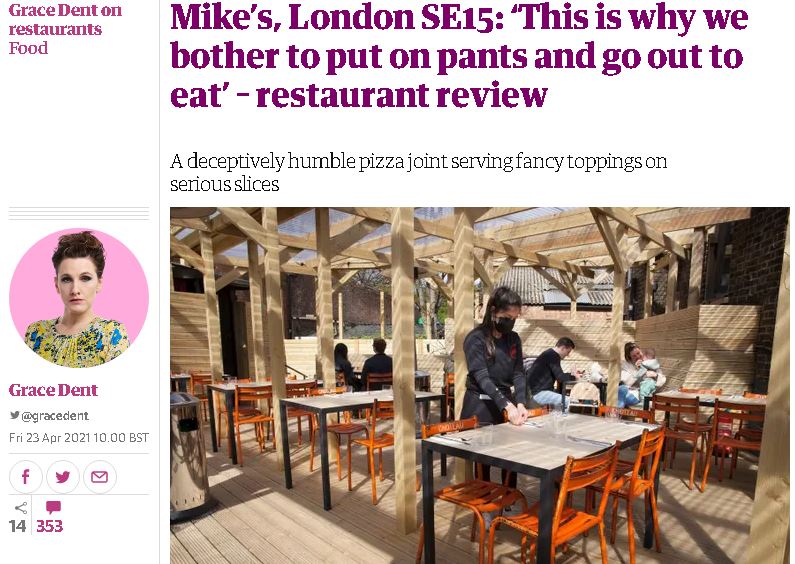
Task: Open Grace Dent on restaurants series link
Action: (65, 19)
